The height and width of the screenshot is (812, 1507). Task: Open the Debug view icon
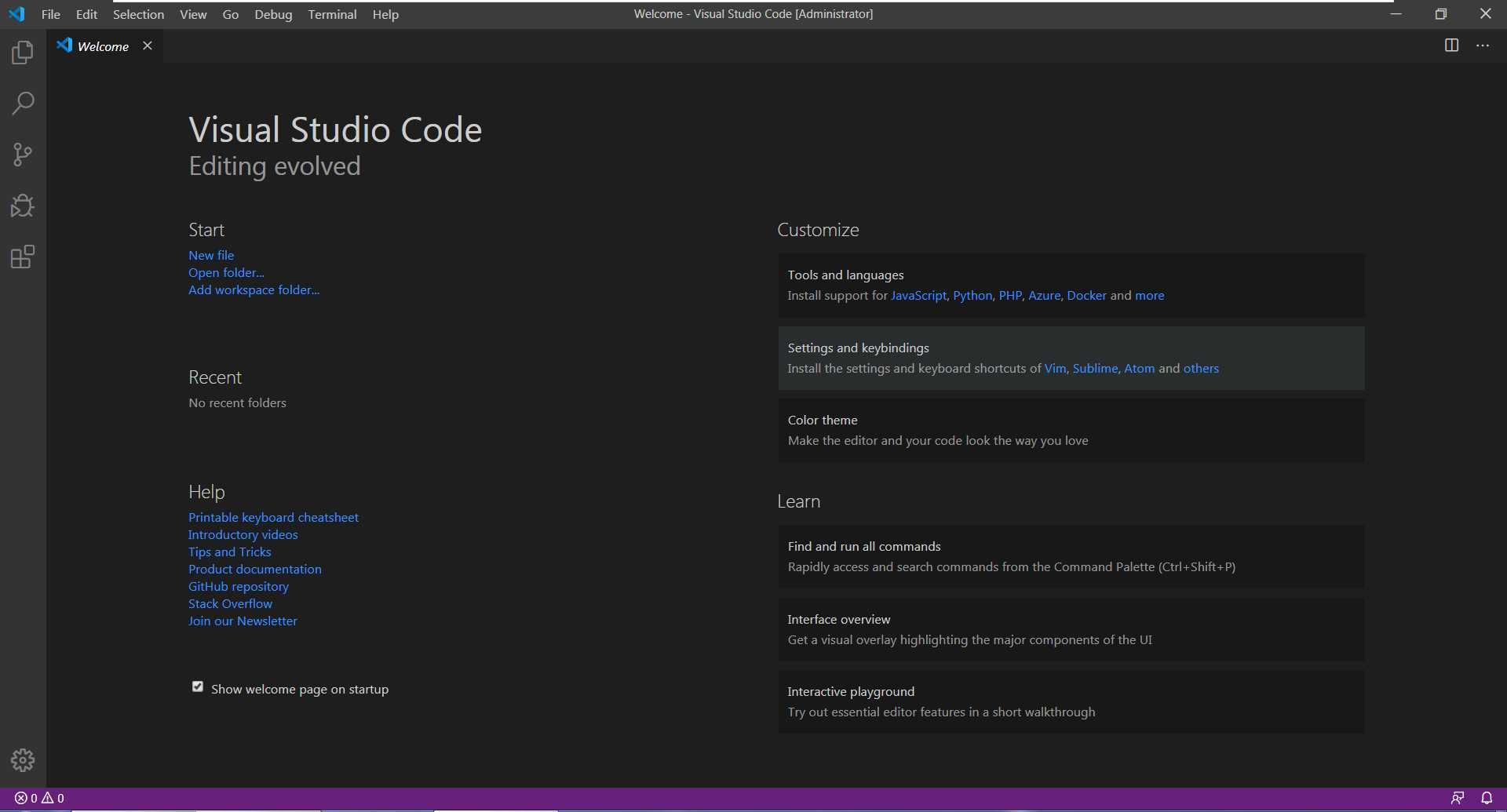pos(23,206)
